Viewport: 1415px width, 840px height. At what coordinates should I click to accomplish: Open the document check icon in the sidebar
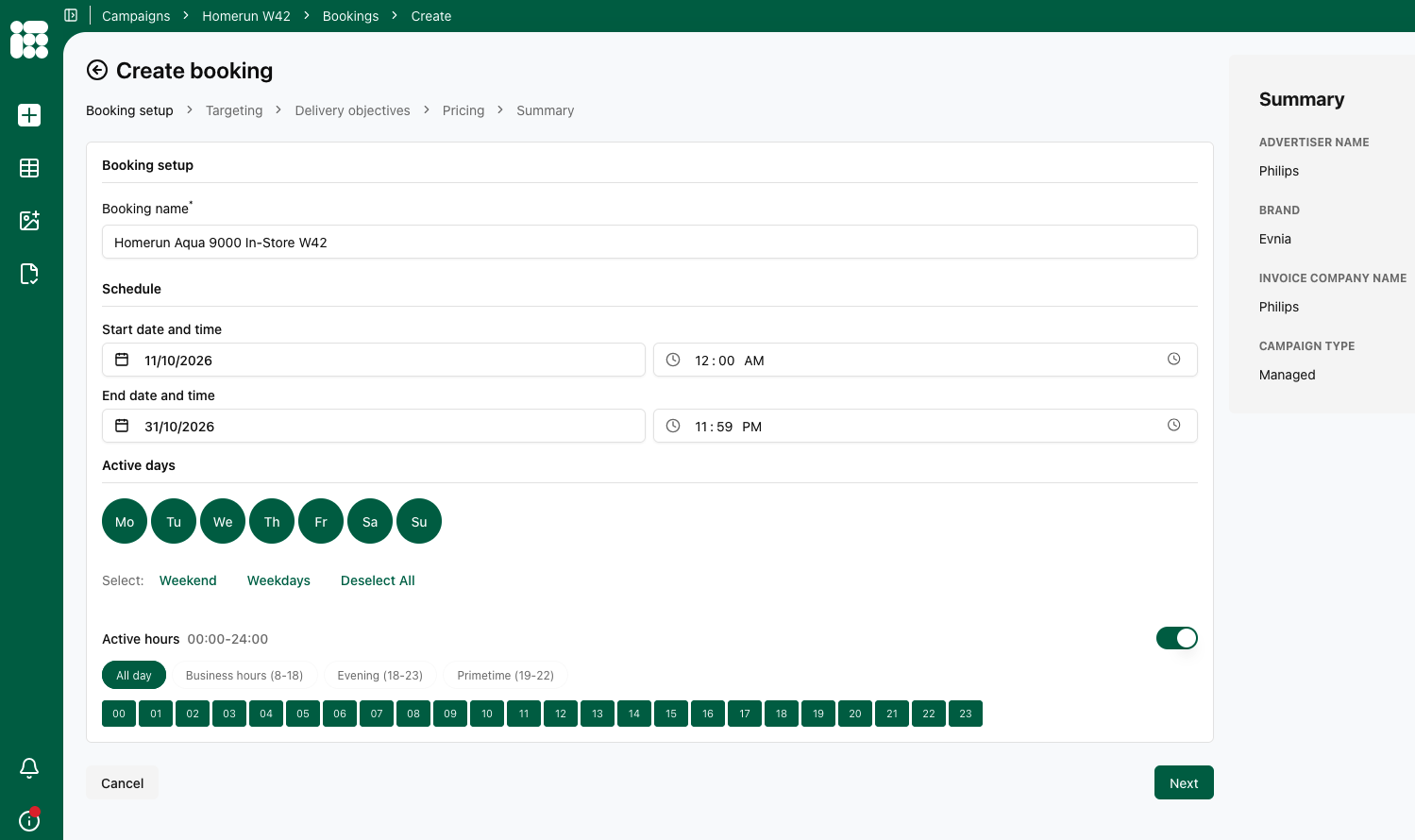click(29, 274)
